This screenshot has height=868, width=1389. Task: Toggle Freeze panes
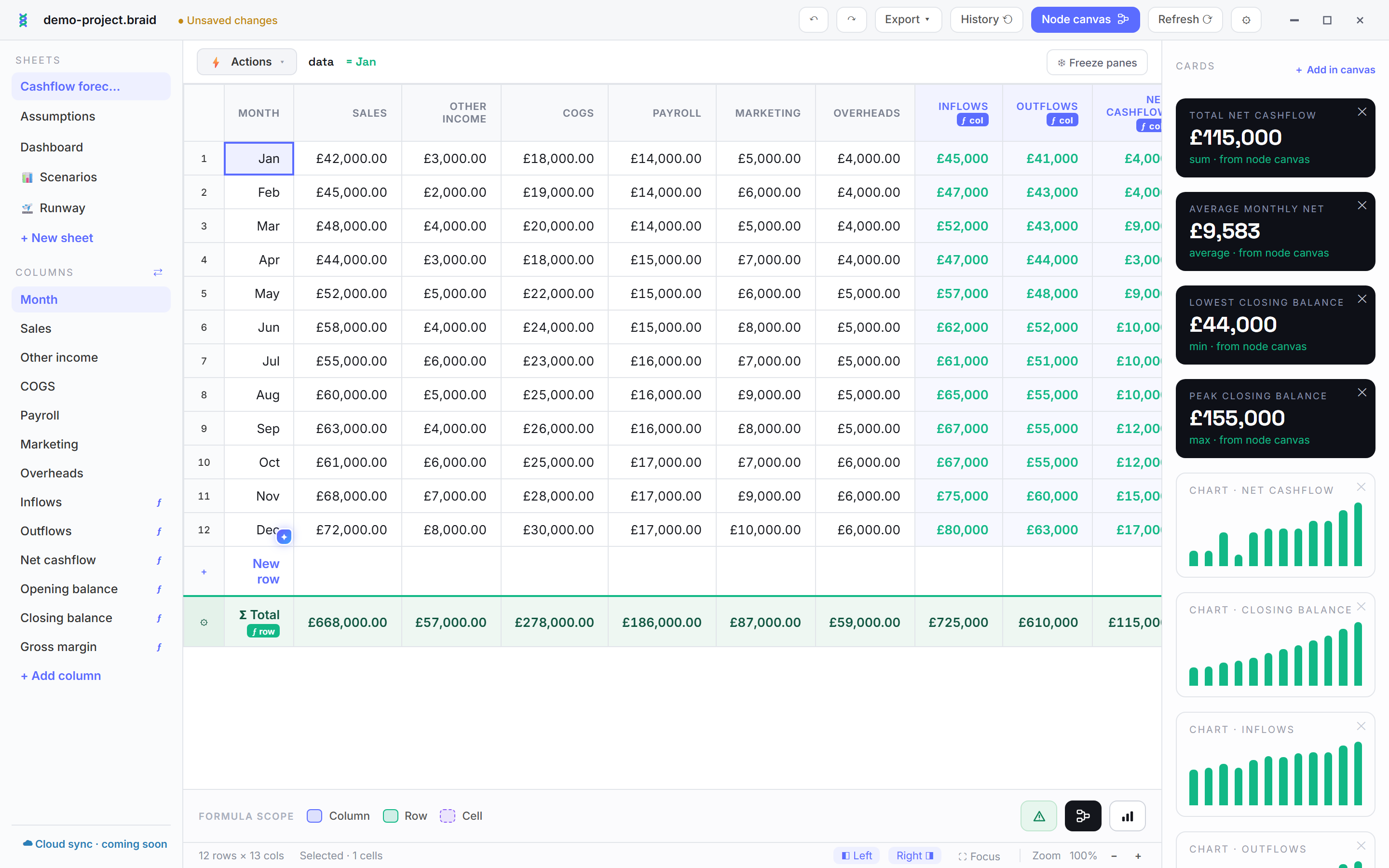[1097, 63]
